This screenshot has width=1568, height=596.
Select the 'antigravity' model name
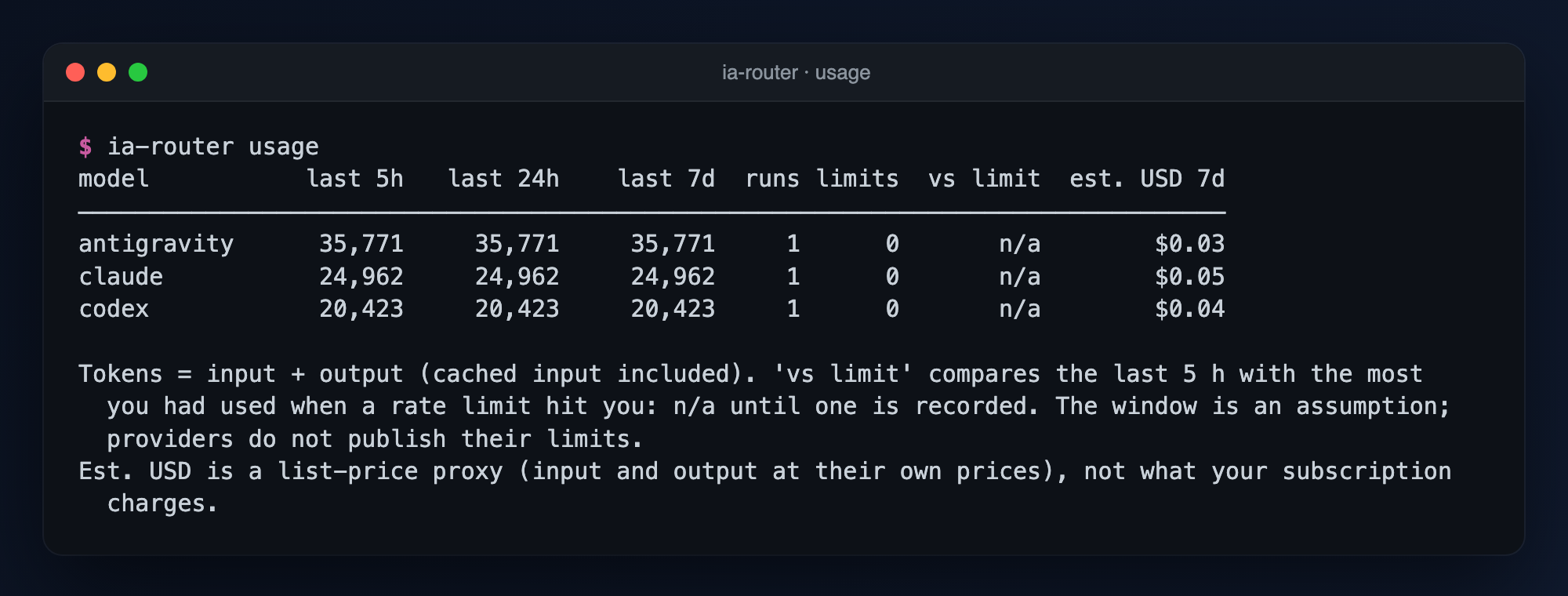pyautogui.click(x=156, y=244)
